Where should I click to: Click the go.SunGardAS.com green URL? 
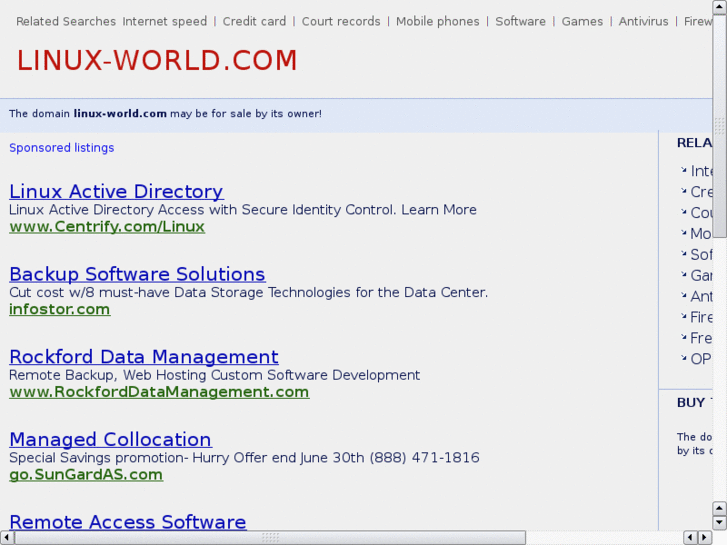86,475
